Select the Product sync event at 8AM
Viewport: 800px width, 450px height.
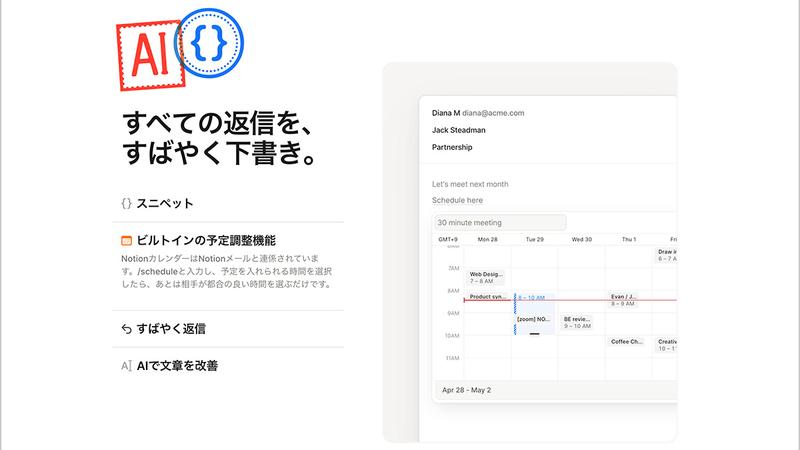[x=487, y=296]
